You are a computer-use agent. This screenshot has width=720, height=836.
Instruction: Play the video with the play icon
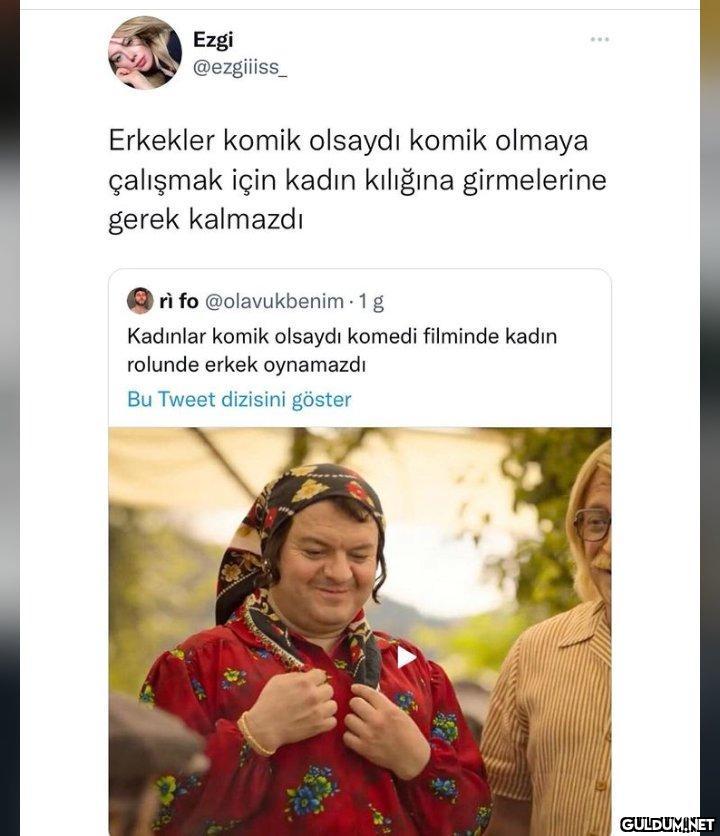click(406, 657)
